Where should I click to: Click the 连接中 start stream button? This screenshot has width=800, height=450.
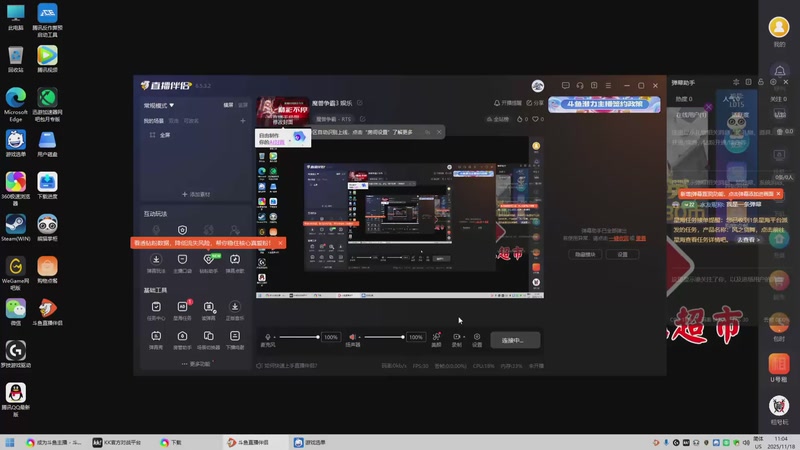515,340
